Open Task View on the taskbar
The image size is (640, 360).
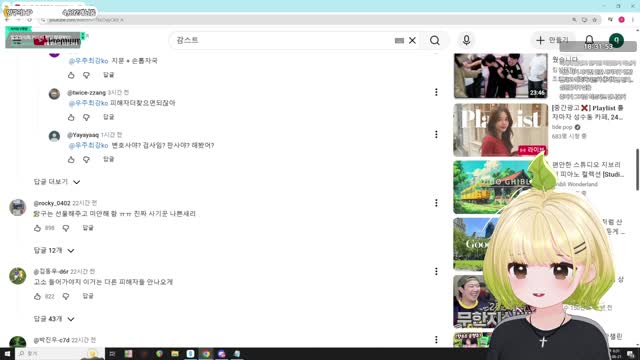(x=112, y=353)
